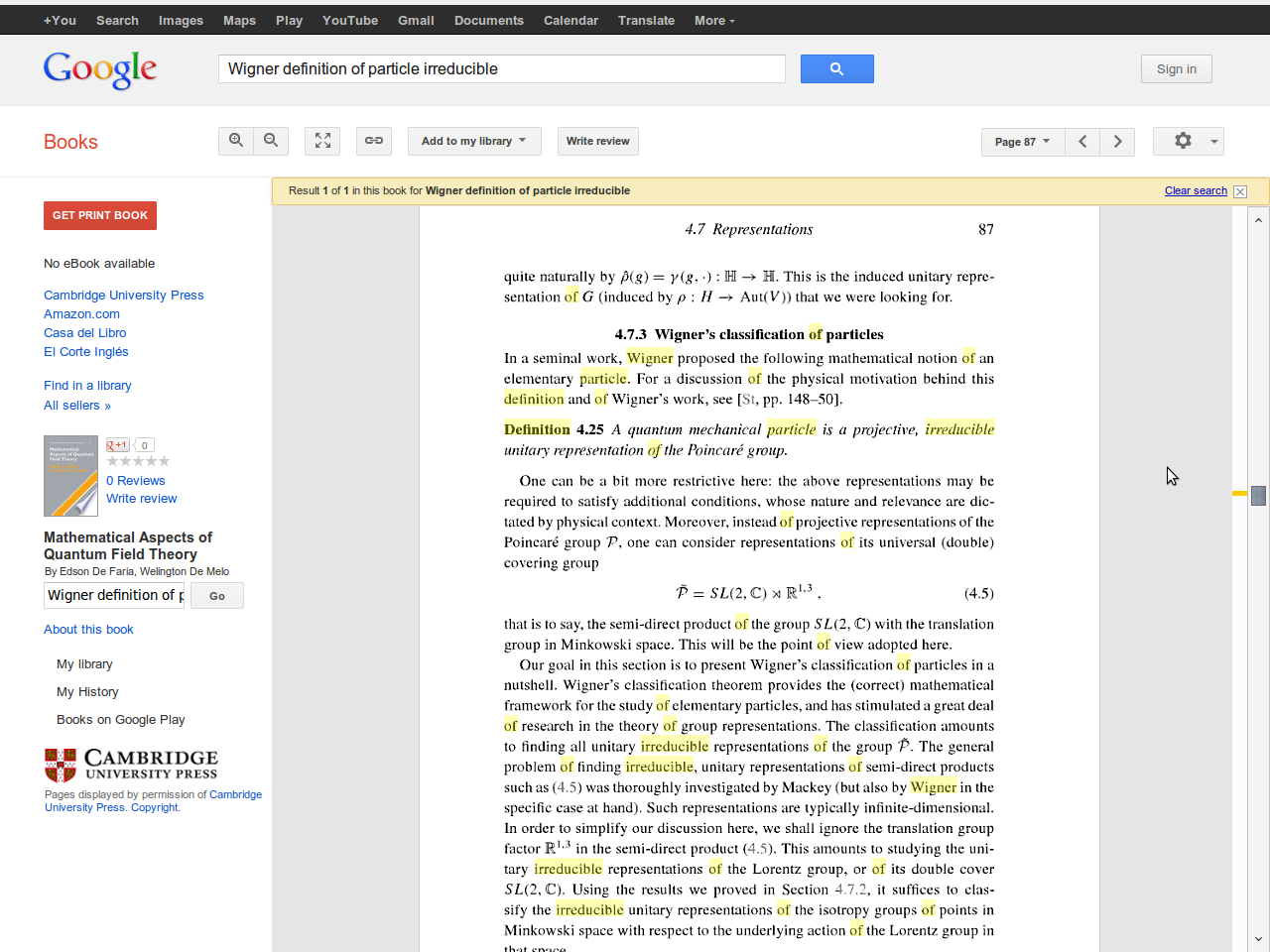1270x952 pixels.
Task: Go to next page arrow
Action: [1117, 142]
